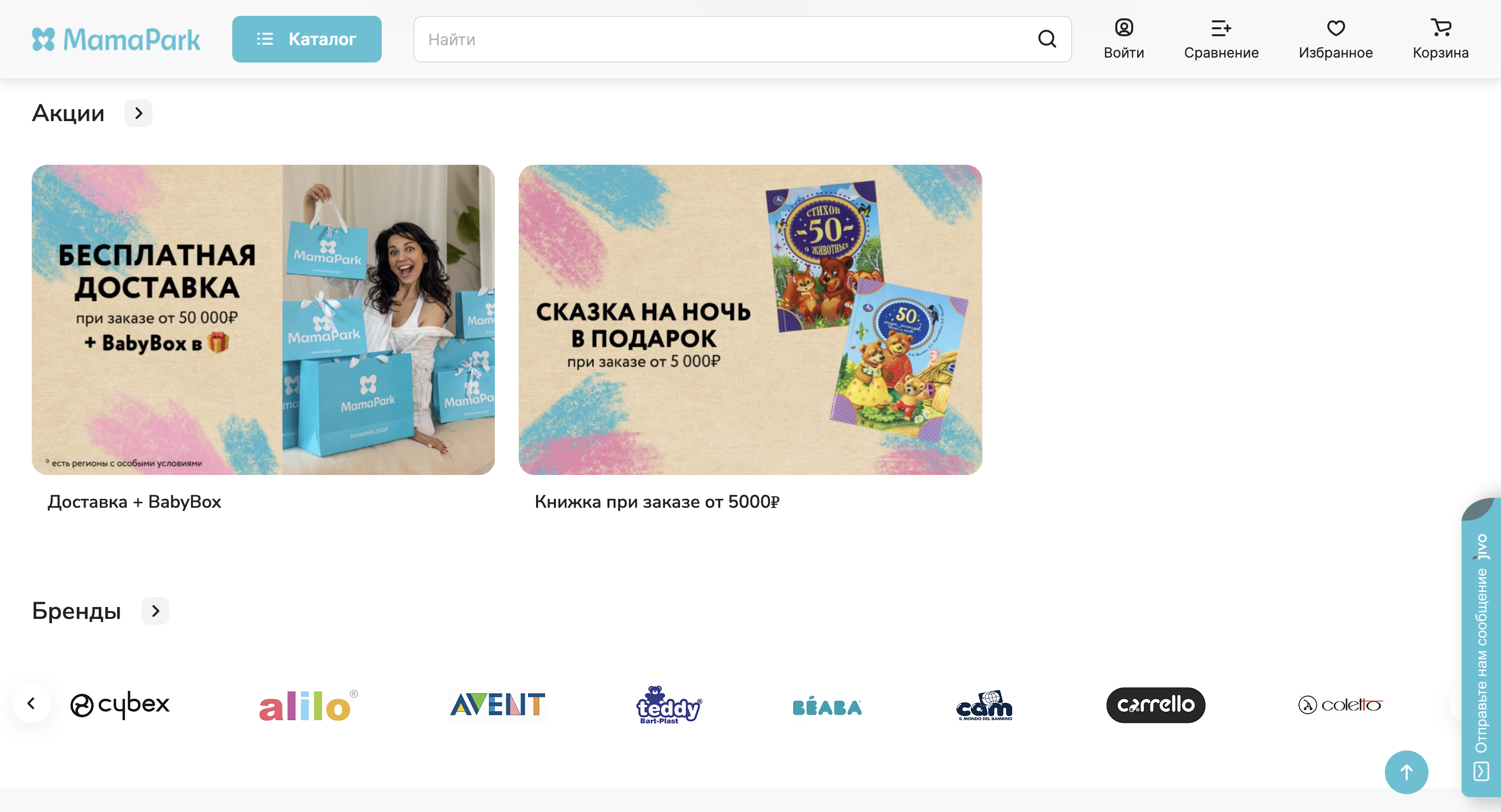This screenshot has height=812, width=1501.
Task: Open the Каталог menu
Action: 306,39
